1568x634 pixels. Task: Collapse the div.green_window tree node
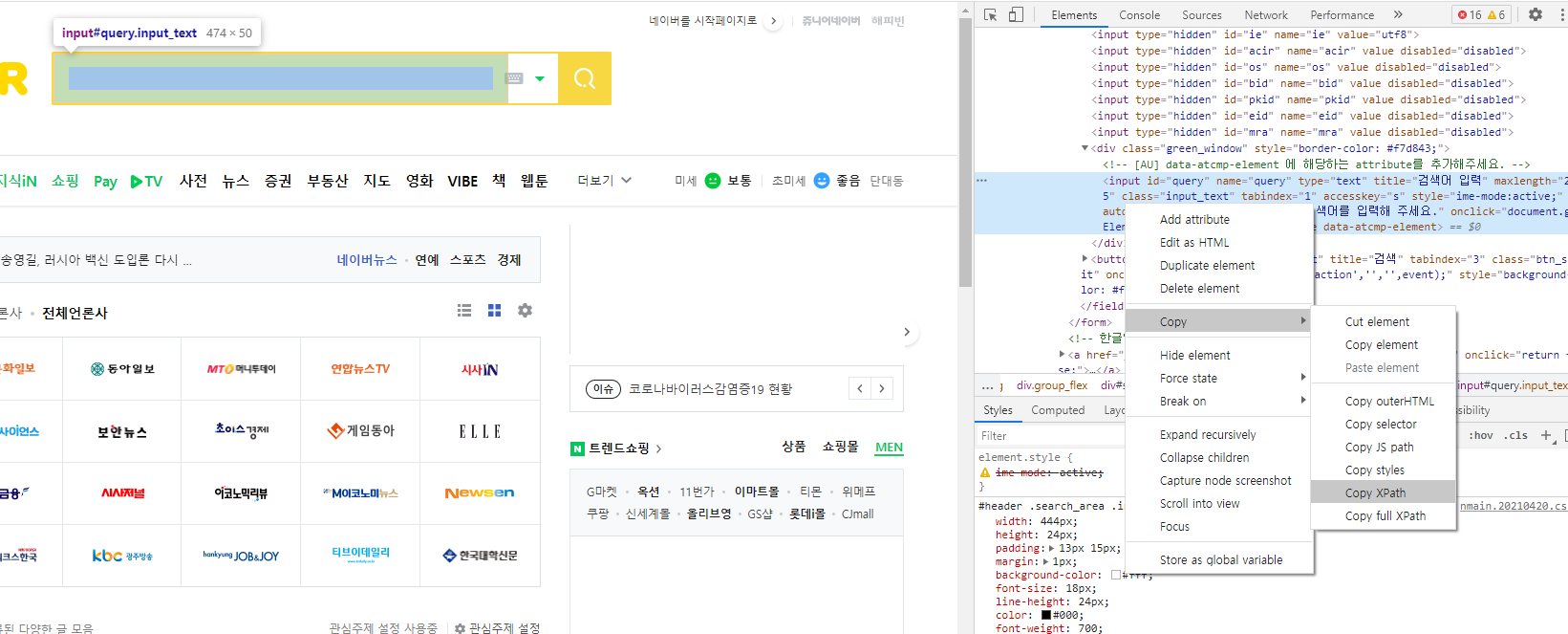tap(1085, 148)
